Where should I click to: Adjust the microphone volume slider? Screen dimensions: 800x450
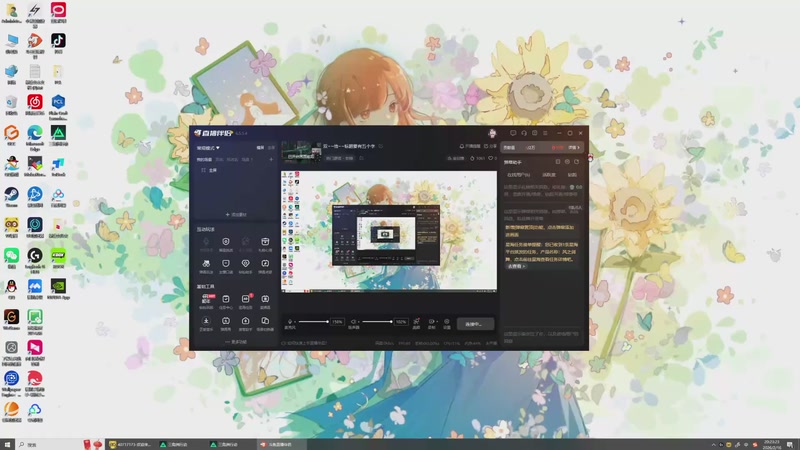[x=314, y=321]
